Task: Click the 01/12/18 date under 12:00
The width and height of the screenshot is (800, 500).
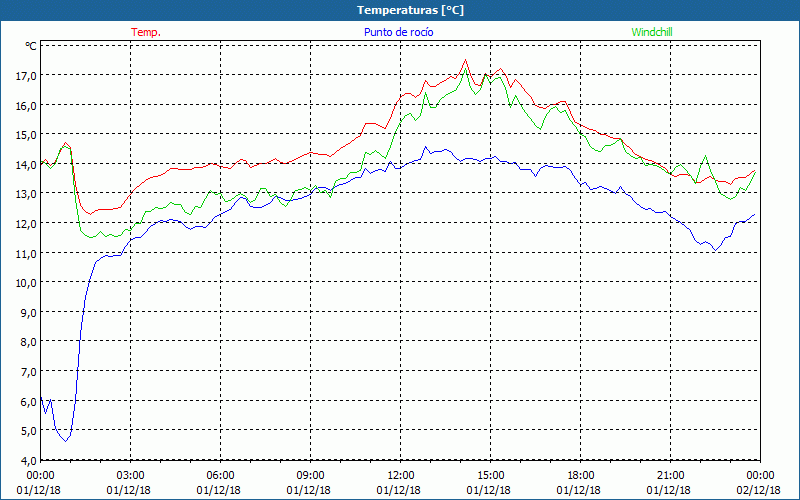Action: [398, 490]
